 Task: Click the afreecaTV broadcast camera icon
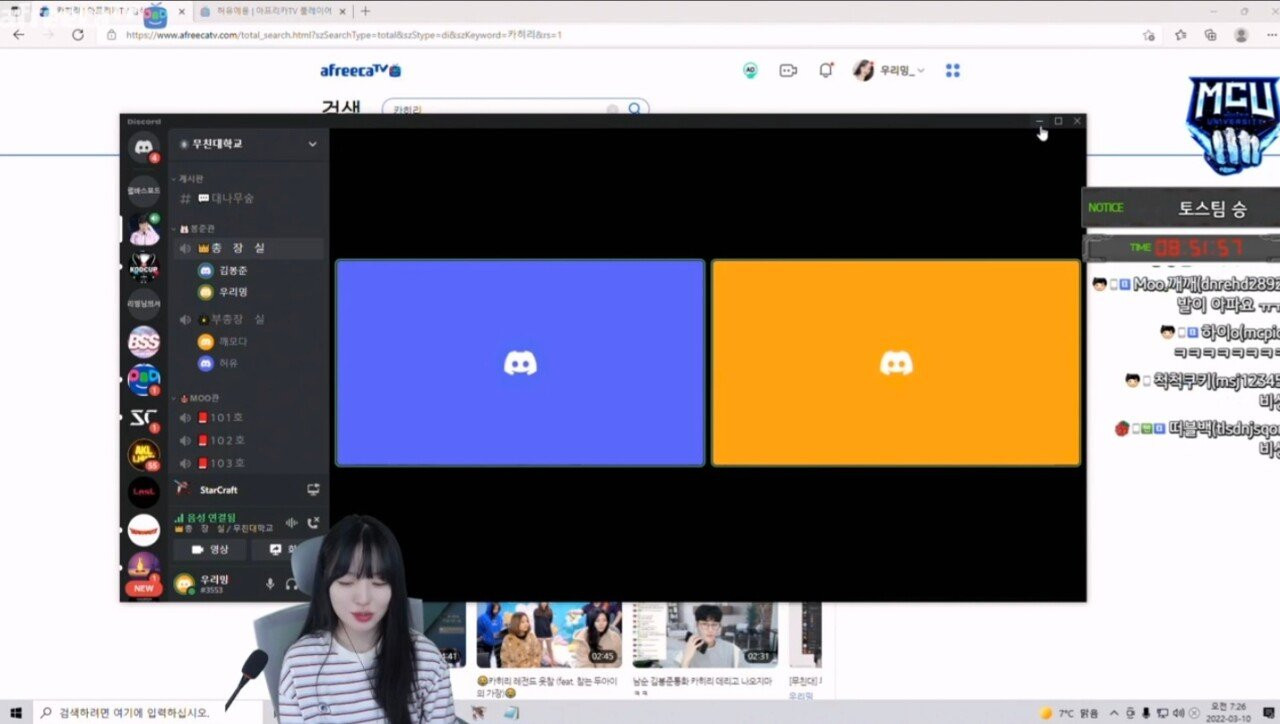pyautogui.click(x=788, y=71)
